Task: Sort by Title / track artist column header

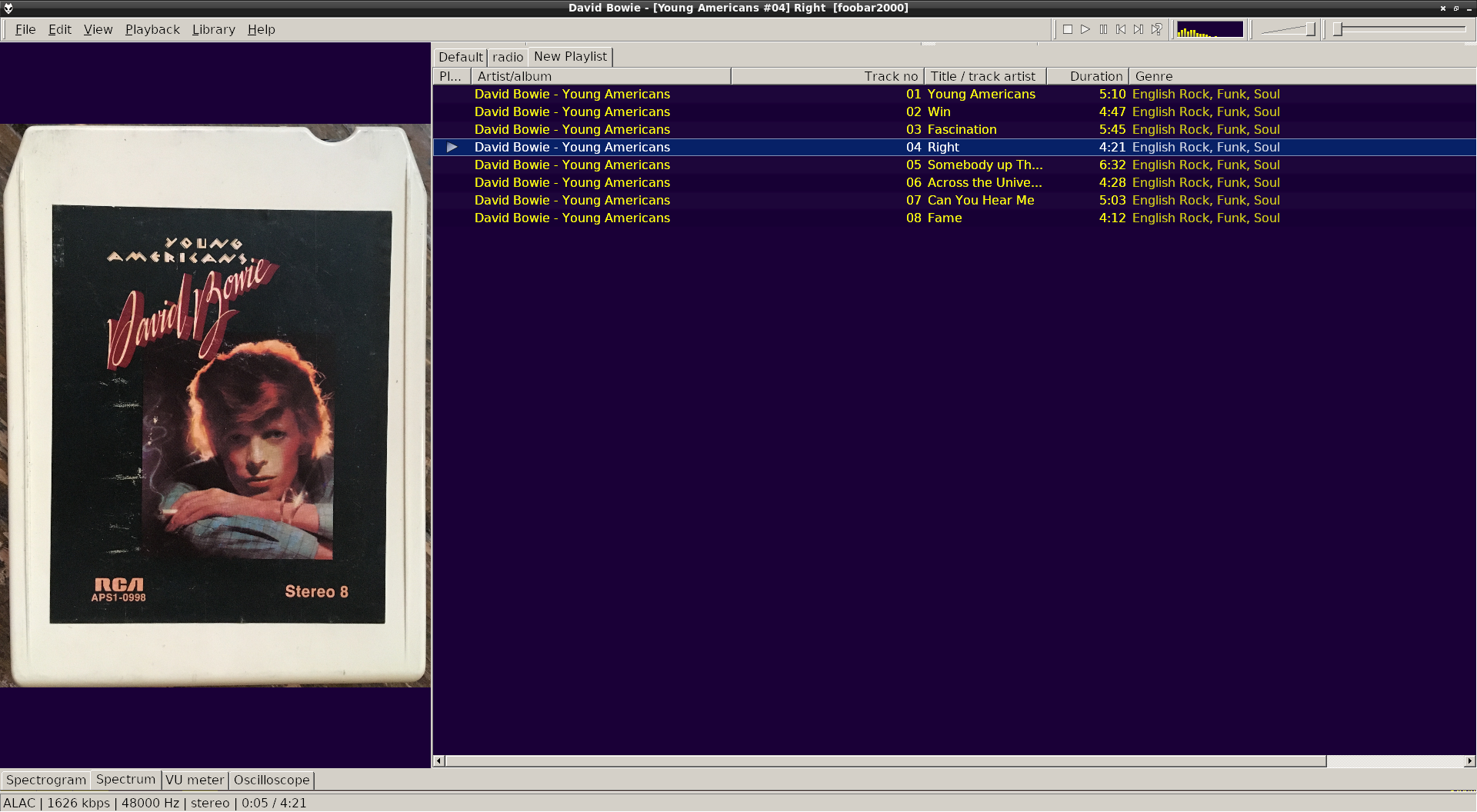Action: tap(985, 76)
